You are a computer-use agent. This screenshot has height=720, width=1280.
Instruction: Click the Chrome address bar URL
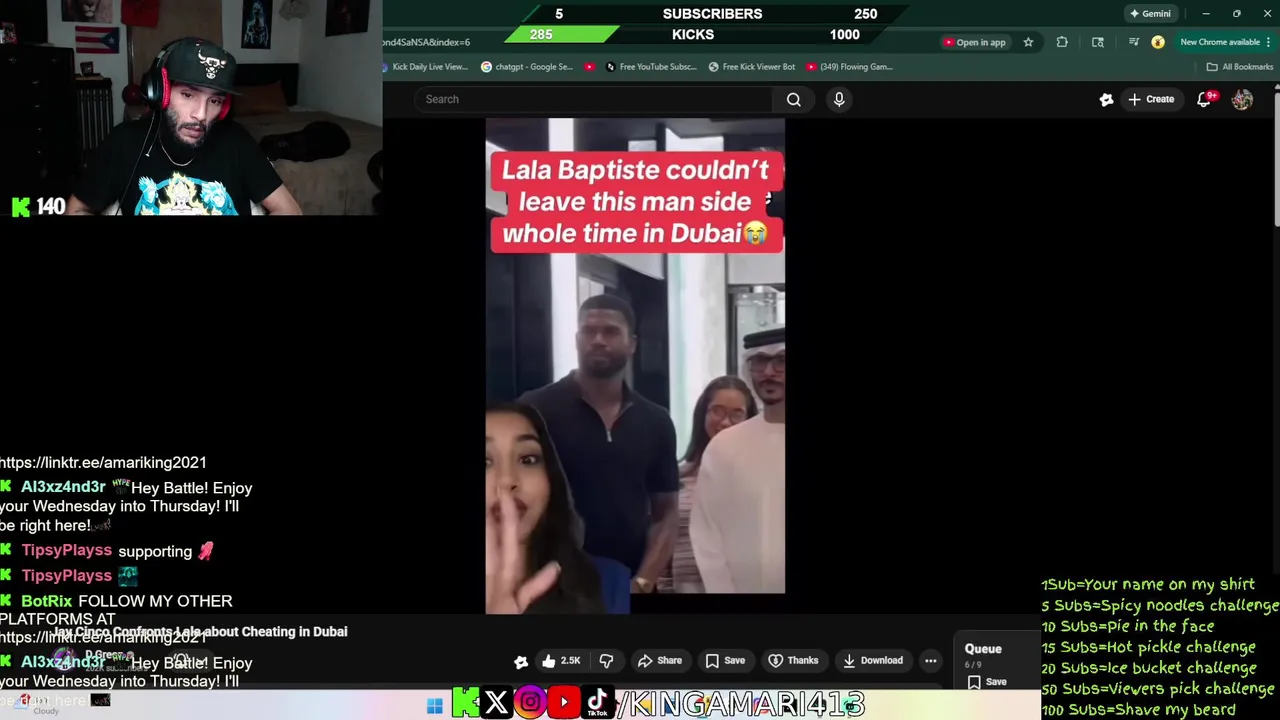pyautogui.click(x=426, y=42)
